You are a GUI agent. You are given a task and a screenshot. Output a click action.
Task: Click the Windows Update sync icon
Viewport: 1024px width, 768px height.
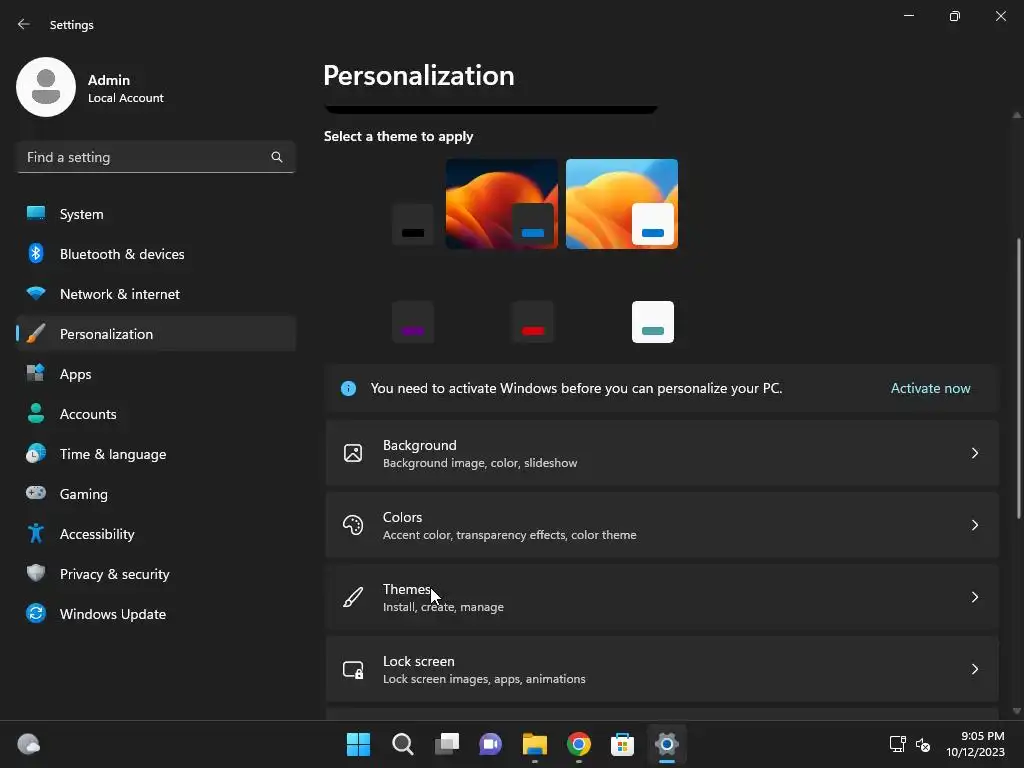coord(36,613)
